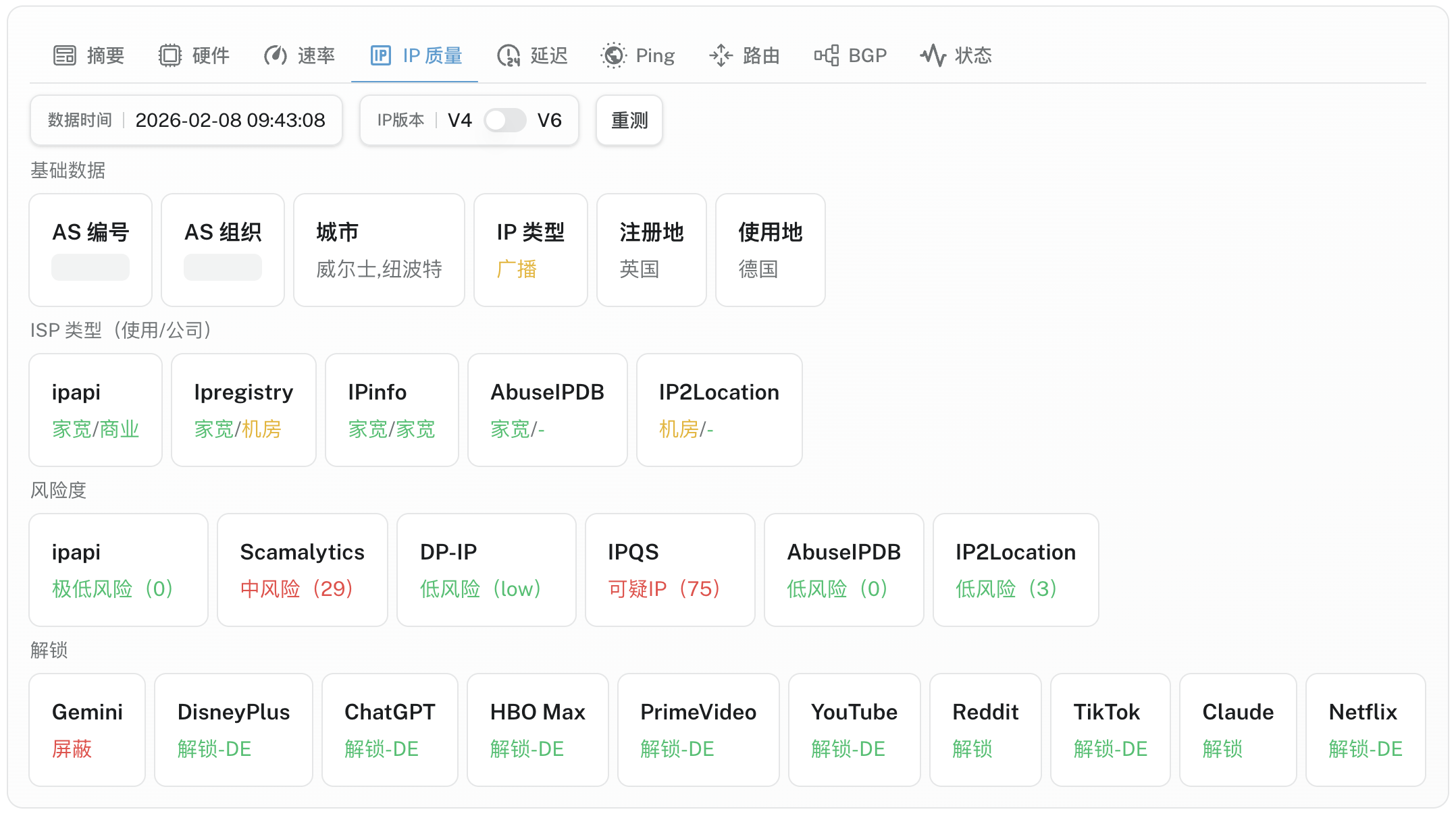
Task: Select the V6 label next to switch
Action: point(549,120)
